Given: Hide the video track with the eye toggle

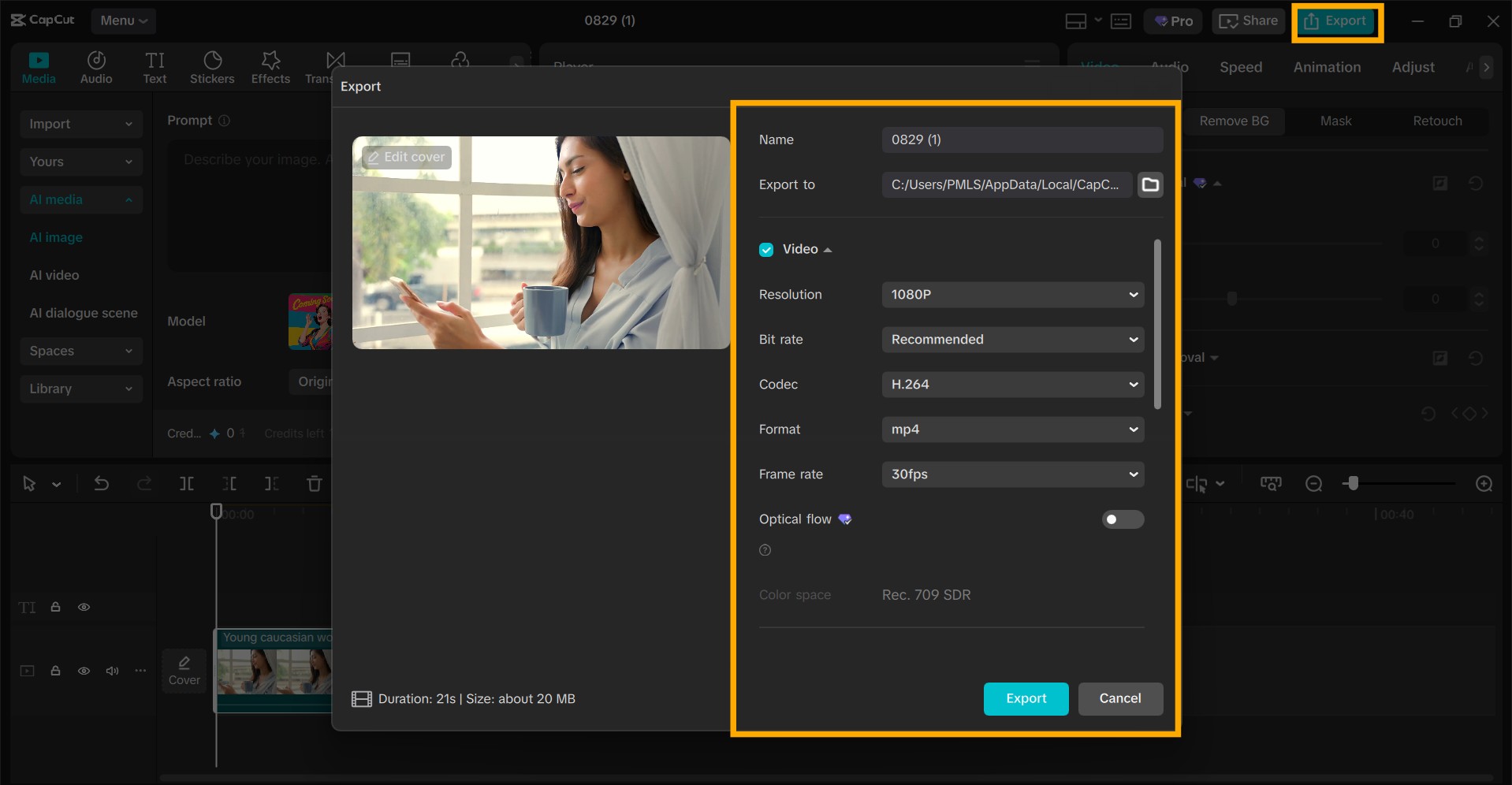Looking at the screenshot, I should 84,671.
